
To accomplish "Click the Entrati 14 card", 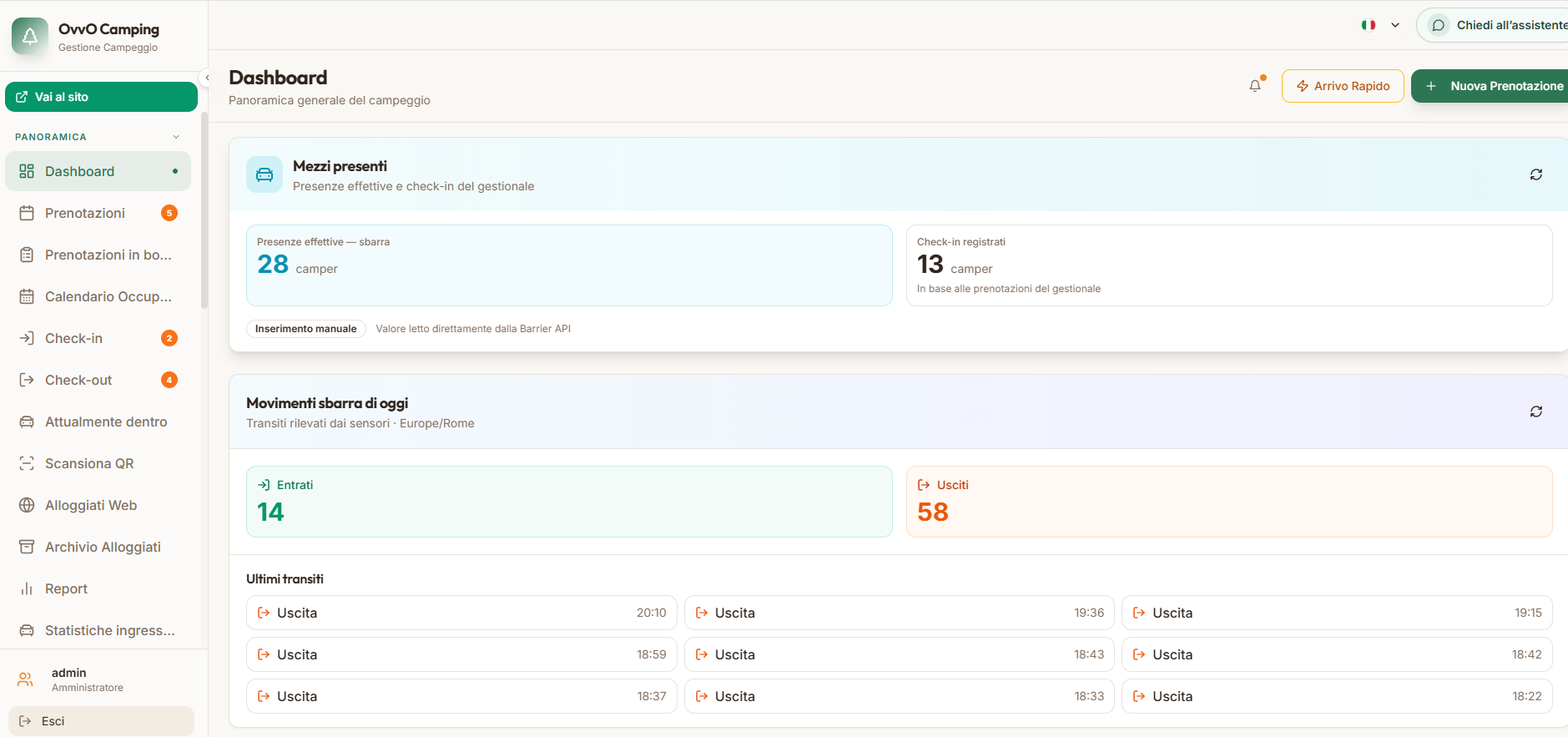I will point(569,502).
